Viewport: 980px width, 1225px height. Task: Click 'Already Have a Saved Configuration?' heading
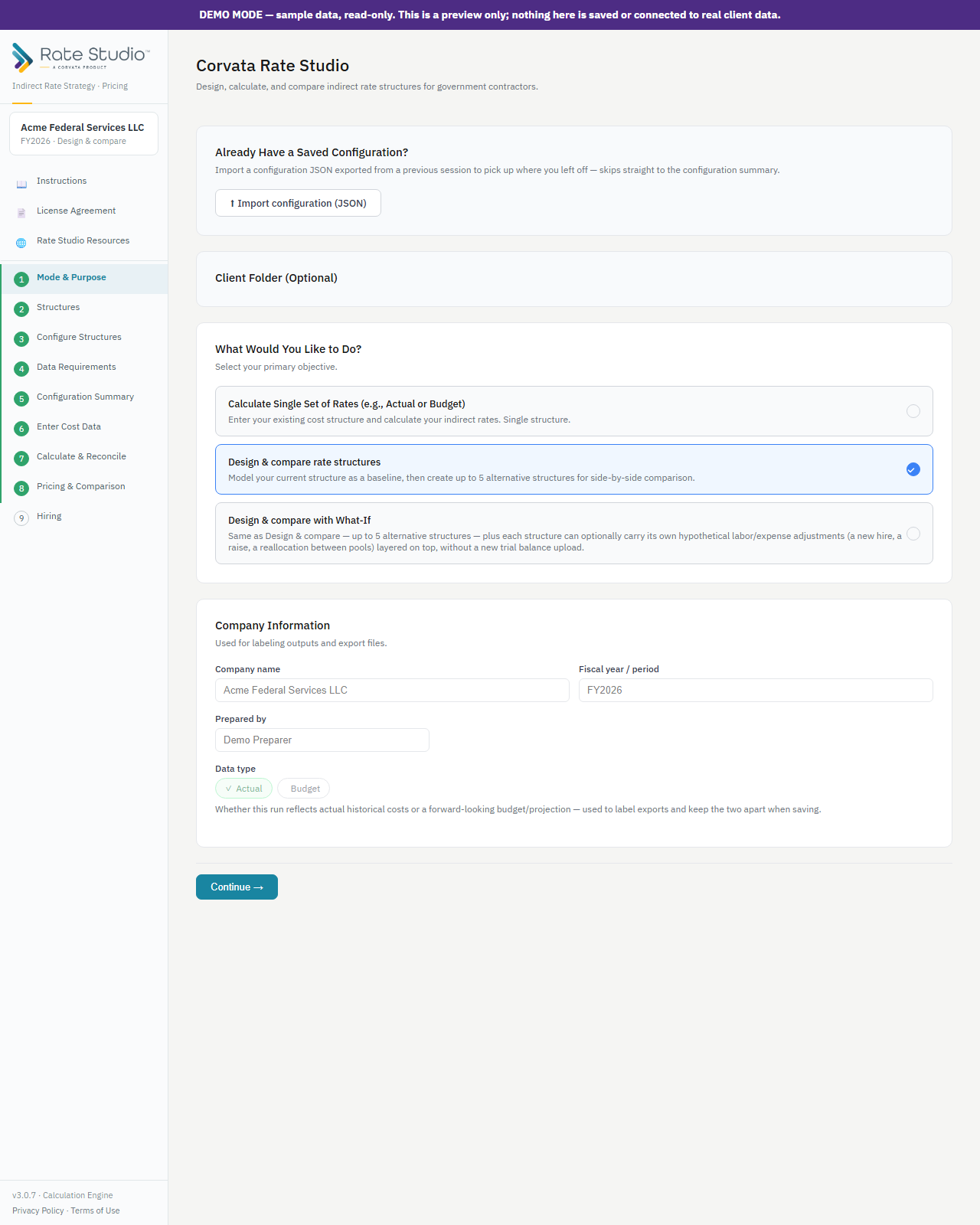tap(312, 152)
